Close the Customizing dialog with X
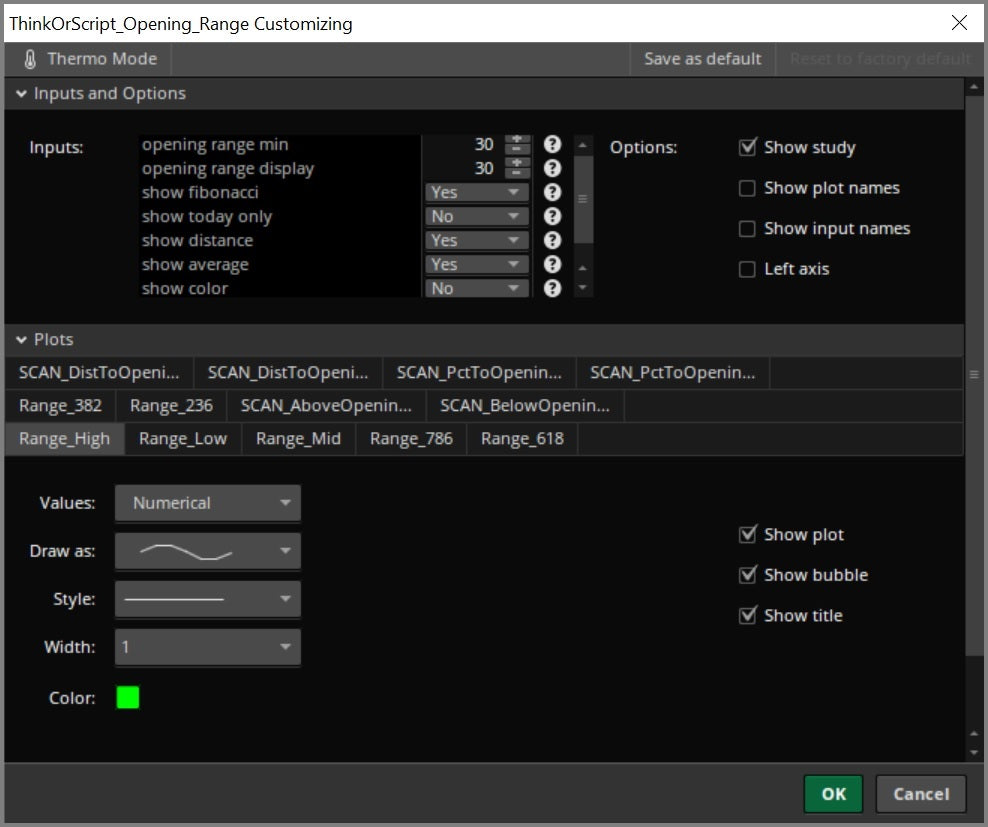Screen dimensions: 988x827 (x=959, y=23)
